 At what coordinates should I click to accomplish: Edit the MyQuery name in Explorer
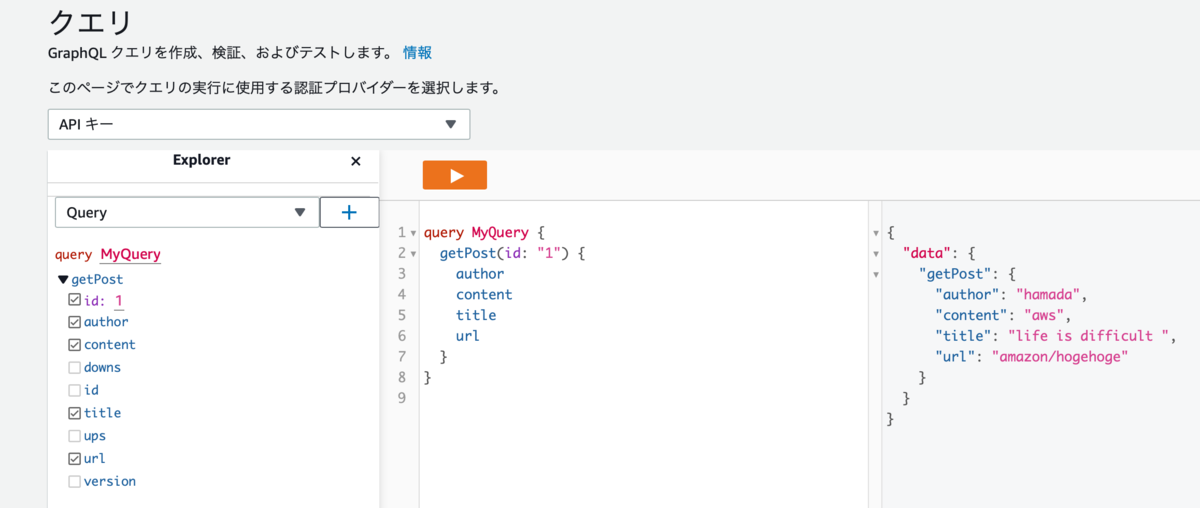130,254
